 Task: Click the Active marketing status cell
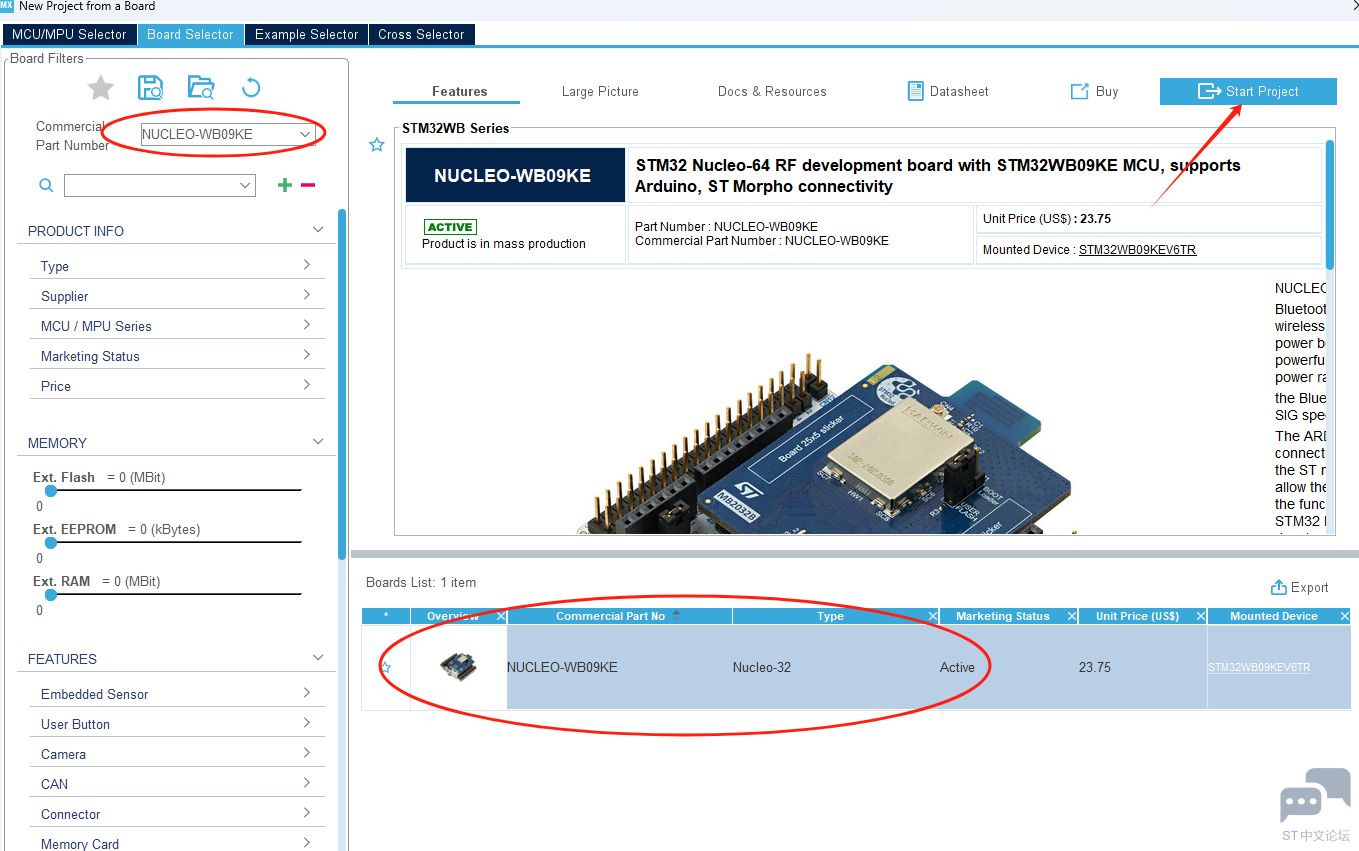[x=1008, y=667]
